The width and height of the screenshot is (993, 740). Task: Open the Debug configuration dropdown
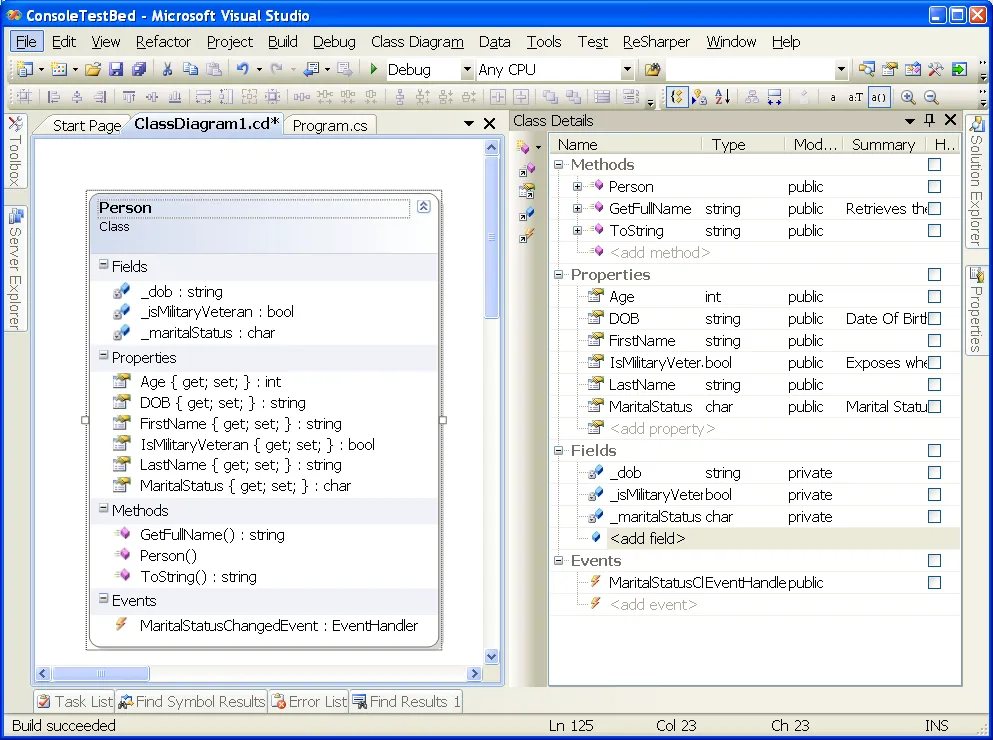tap(467, 70)
